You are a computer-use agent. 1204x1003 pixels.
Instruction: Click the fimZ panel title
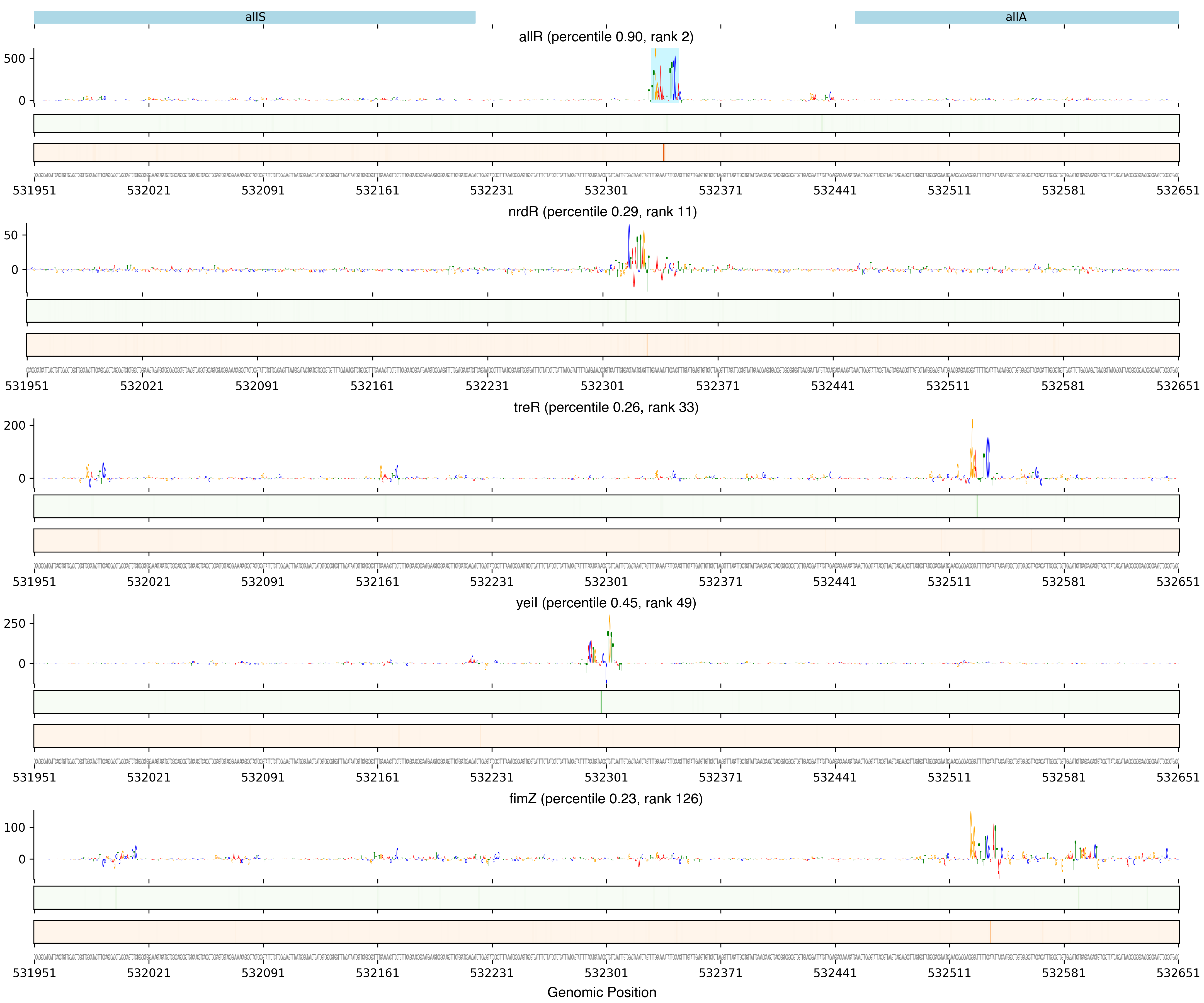[606, 799]
